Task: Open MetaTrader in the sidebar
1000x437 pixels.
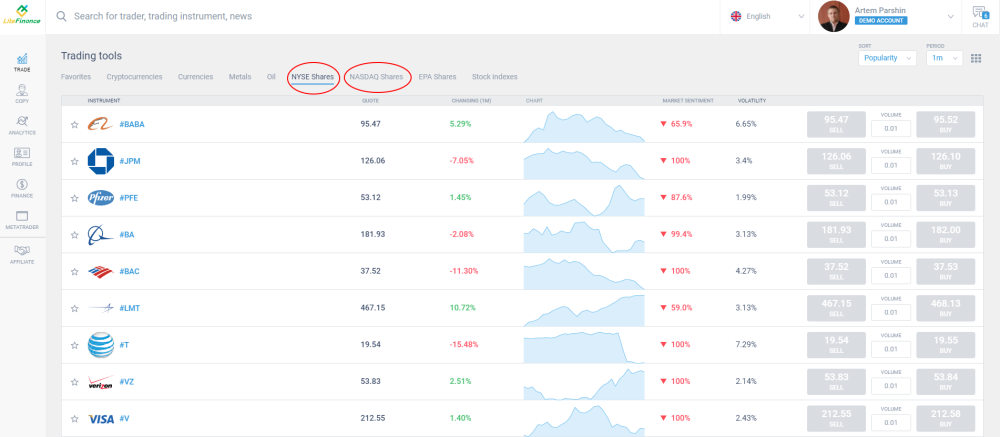Action: (x=22, y=220)
